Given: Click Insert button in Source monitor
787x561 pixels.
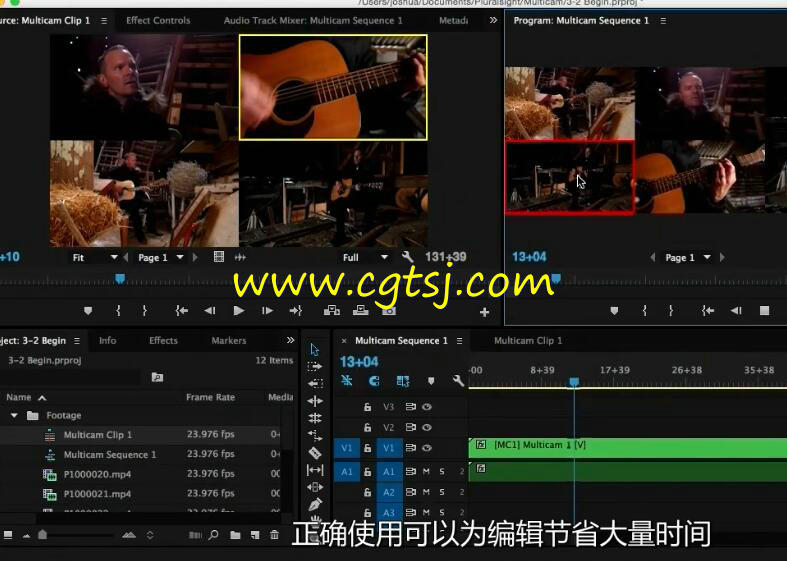Looking at the screenshot, I should coord(332,311).
